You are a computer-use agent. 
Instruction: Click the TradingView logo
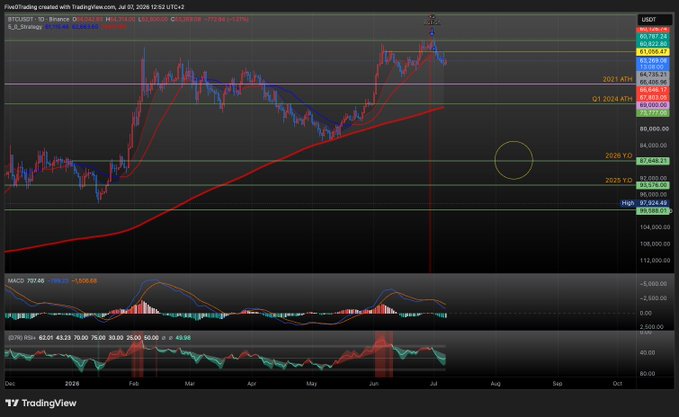[41, 403]
